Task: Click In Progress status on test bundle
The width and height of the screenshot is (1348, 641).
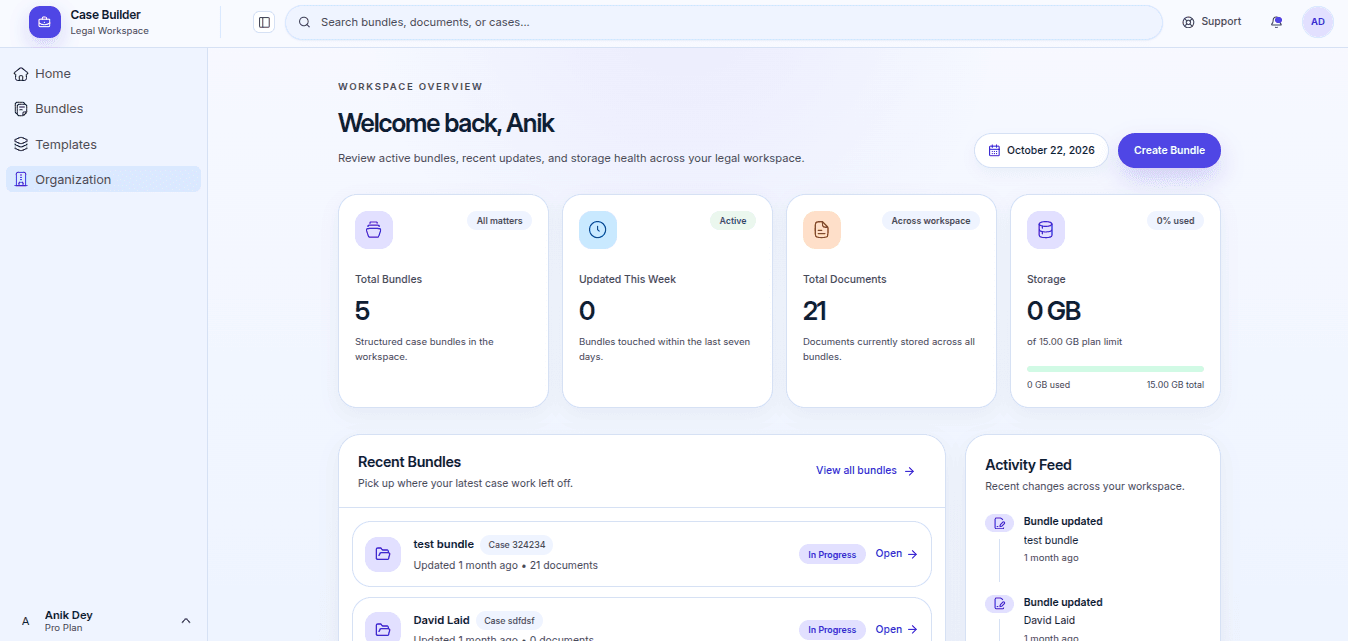Action: coord(832,554)
